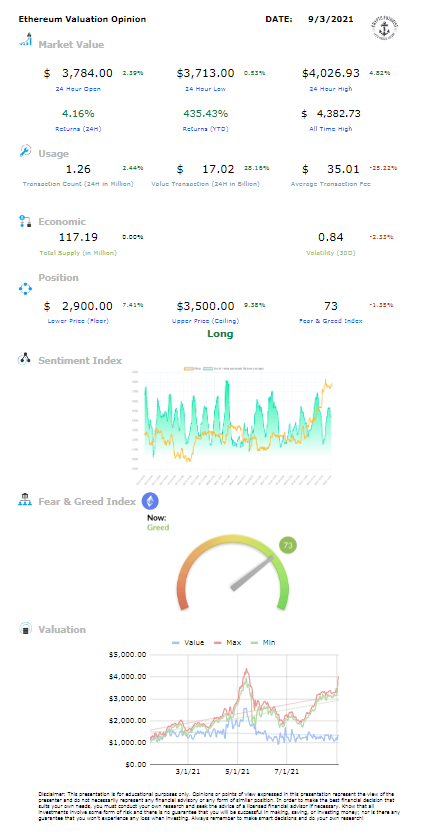Click the Market Value chart icon
The height and width of the screenshot is (838, 429).
click(26, 40)
